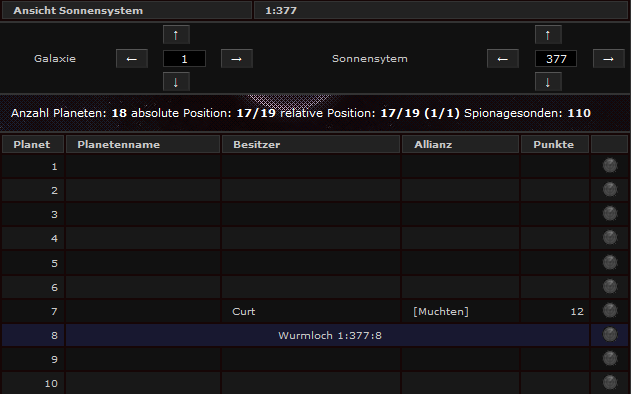Click the round icon in planet row 9
The width and height of the screenshot is (631, 394).
pyautogui.click(x=610, y=359)
